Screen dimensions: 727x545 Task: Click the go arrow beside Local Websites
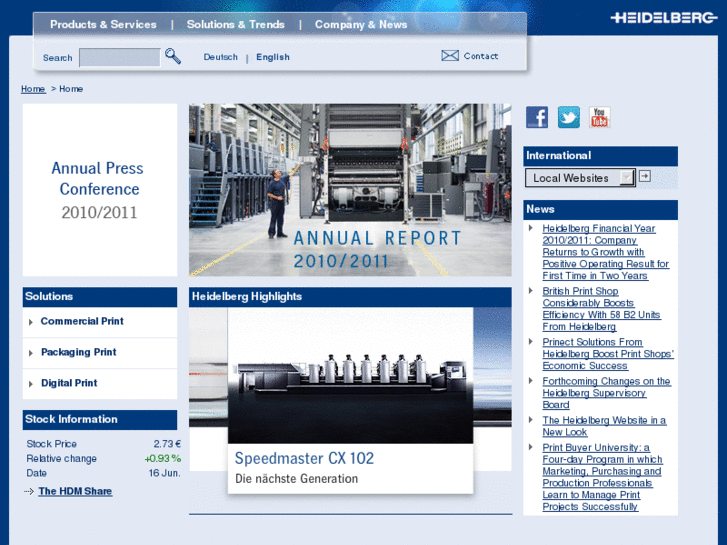pyautogui.click(x=644, y=176)
